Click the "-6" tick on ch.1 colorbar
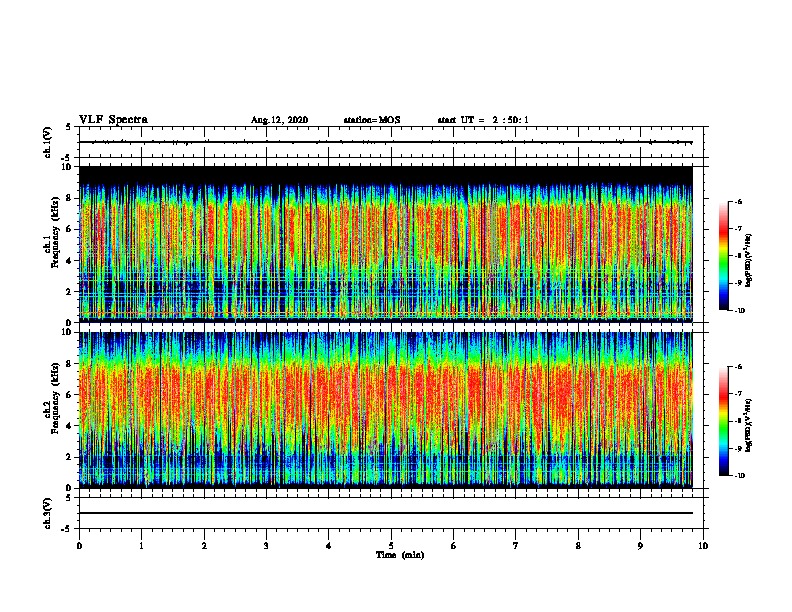 (x=739, y=201)
